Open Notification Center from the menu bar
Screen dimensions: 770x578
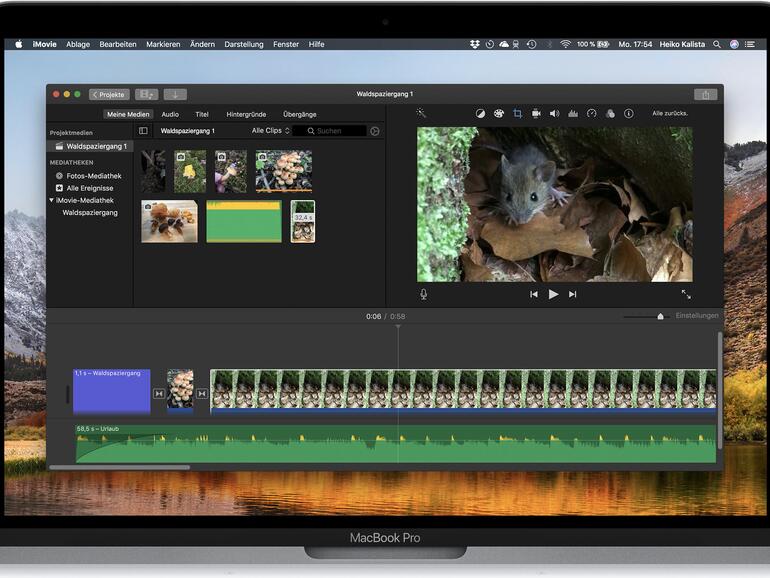[750, 44]
